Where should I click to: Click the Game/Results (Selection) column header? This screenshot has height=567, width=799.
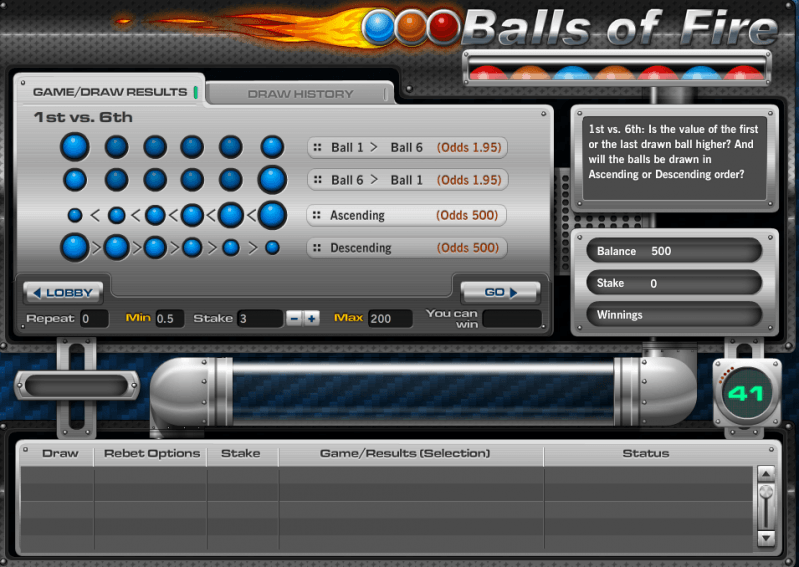click(405, 453)
